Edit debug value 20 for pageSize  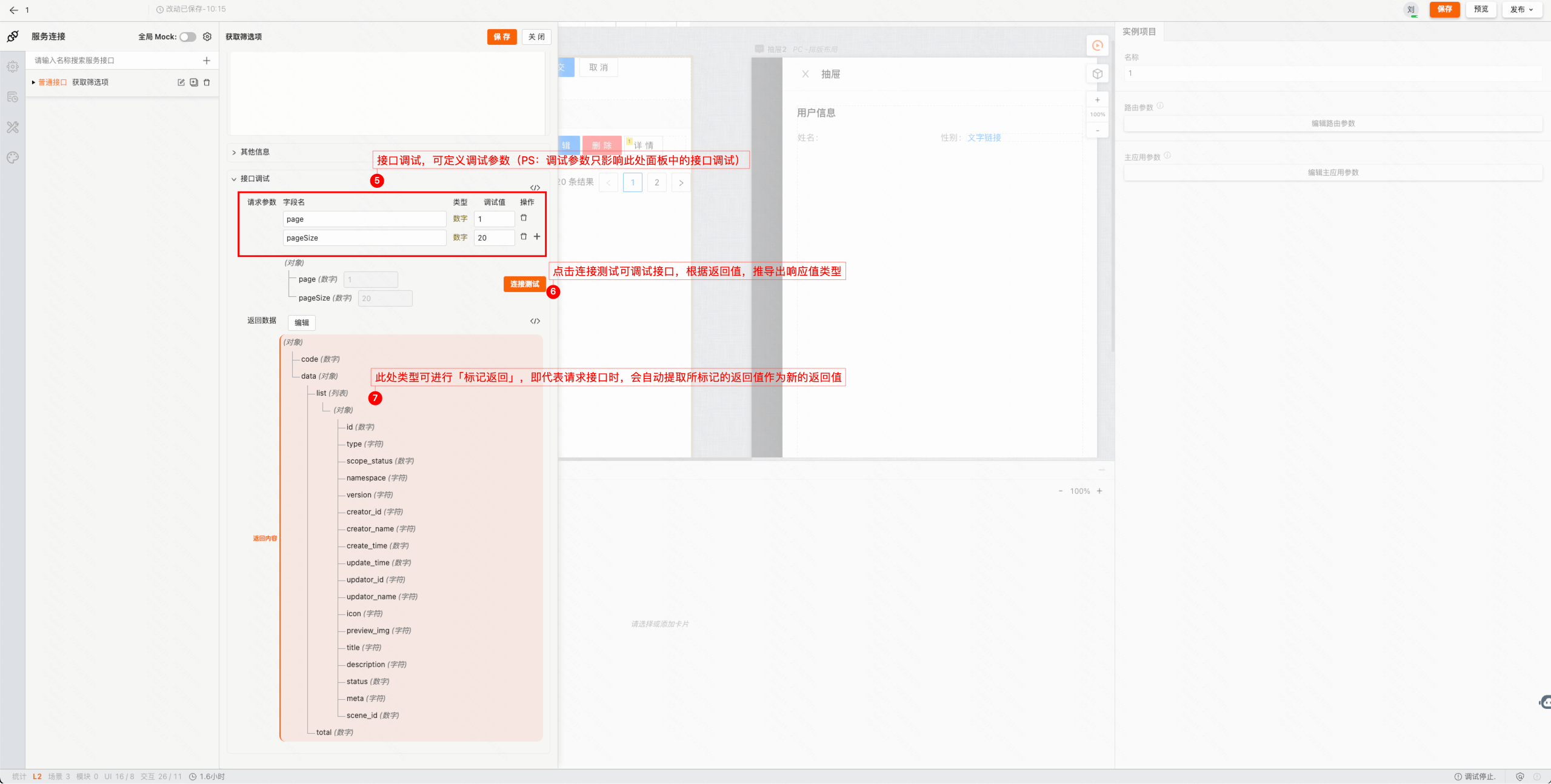tap(495, 238)
